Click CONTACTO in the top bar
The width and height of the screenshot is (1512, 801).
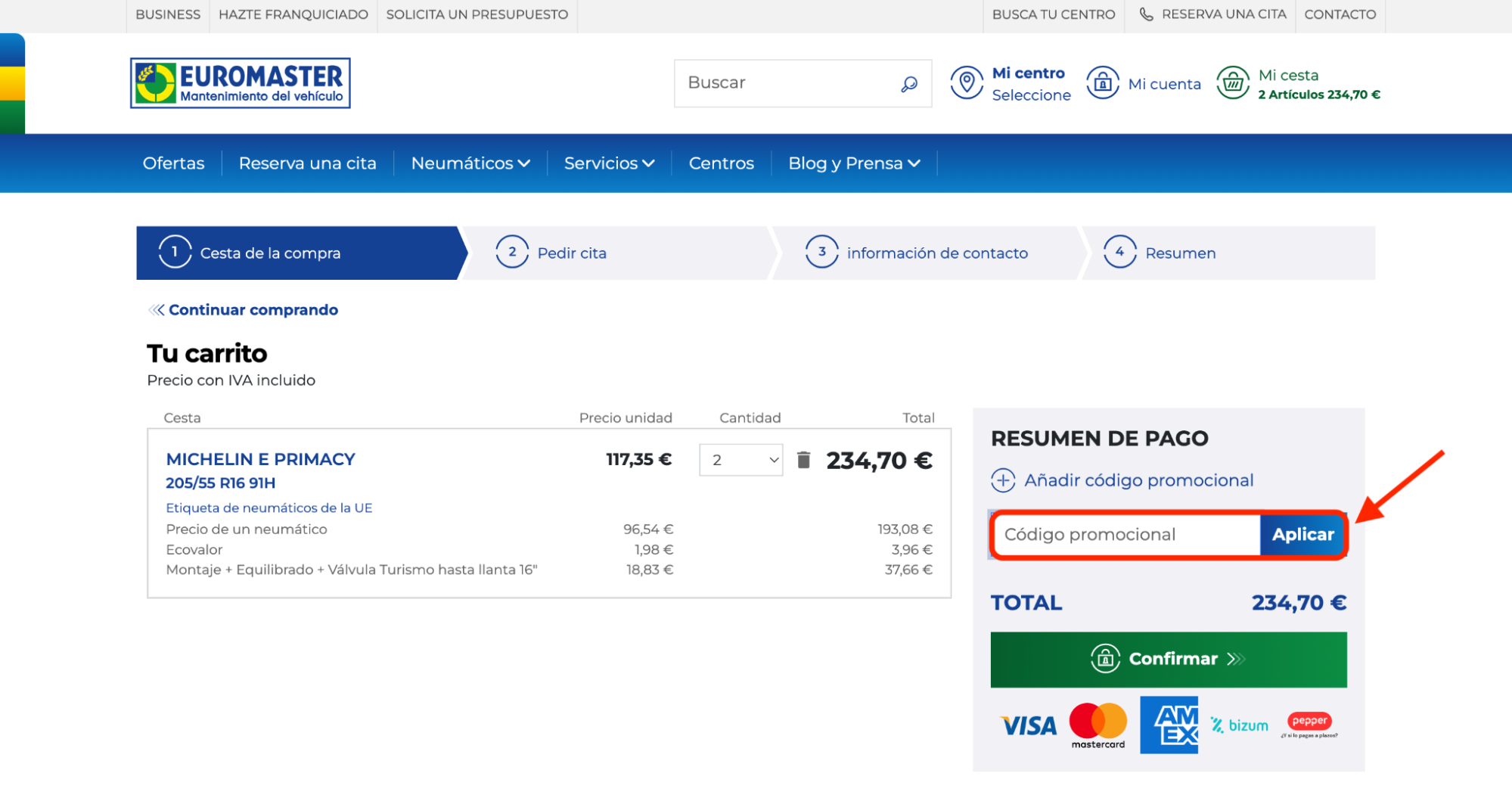coord(1340,14)
